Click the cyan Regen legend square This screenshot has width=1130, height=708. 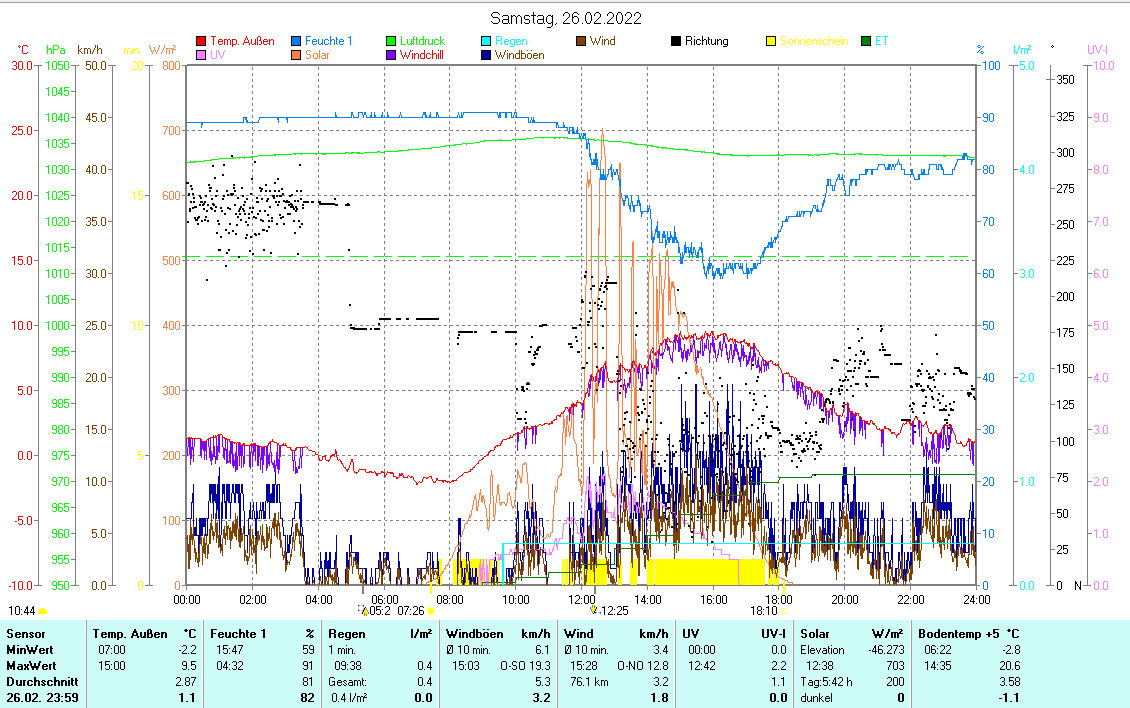486,42
